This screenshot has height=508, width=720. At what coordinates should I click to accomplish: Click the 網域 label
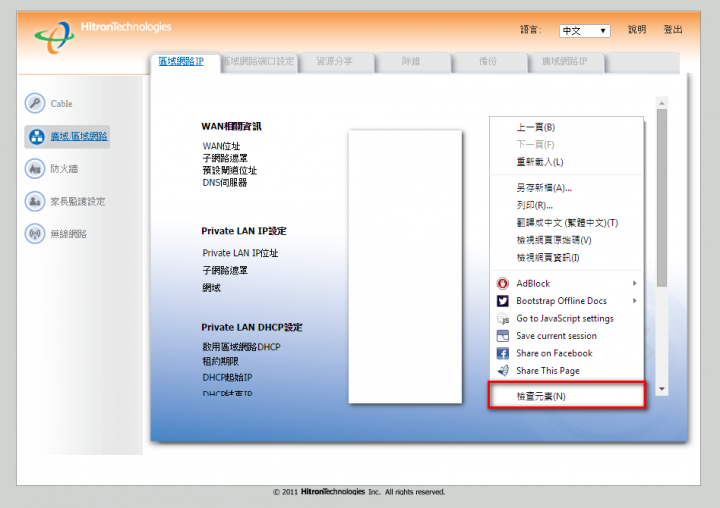(212, 288)
